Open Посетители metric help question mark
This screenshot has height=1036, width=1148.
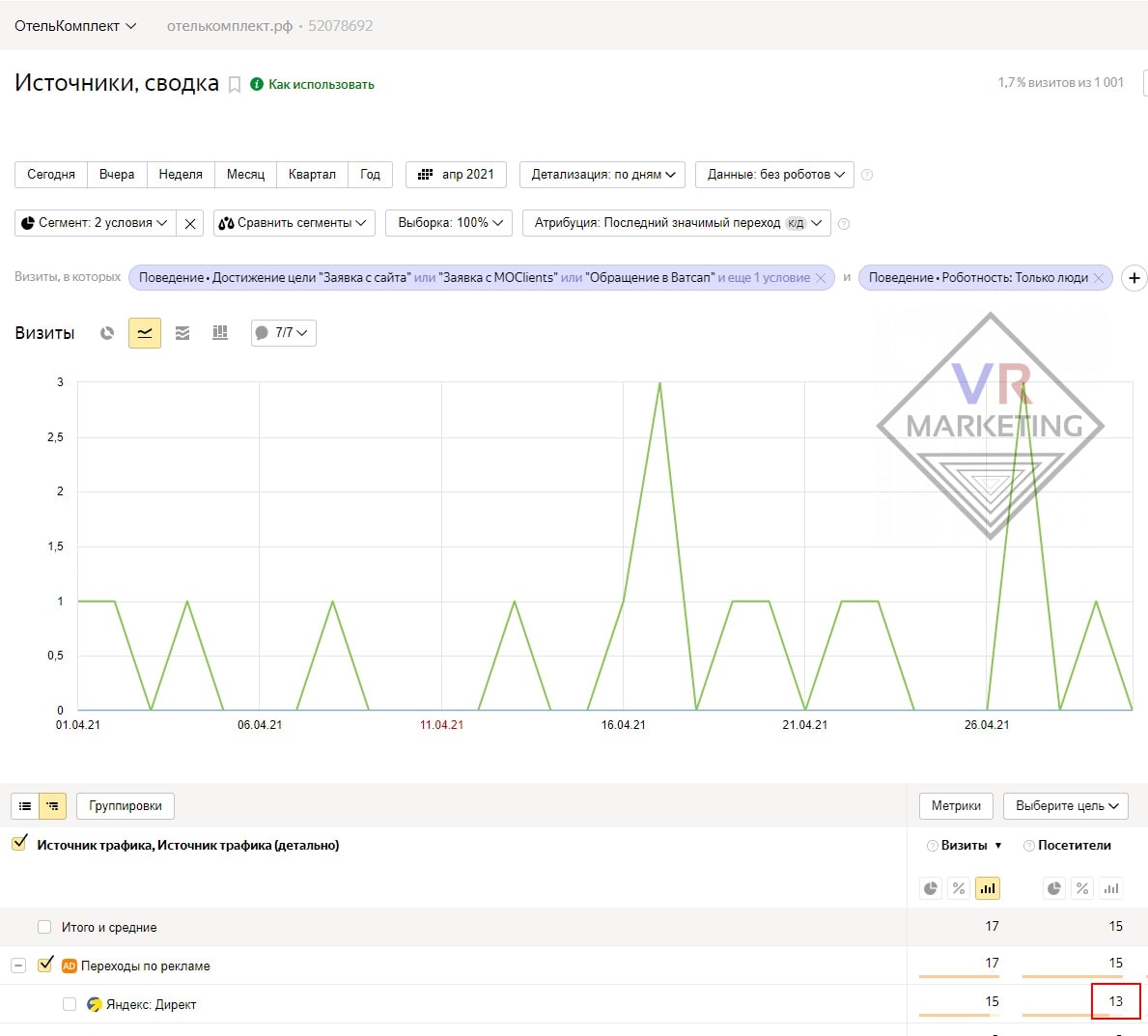[1028, 847]
